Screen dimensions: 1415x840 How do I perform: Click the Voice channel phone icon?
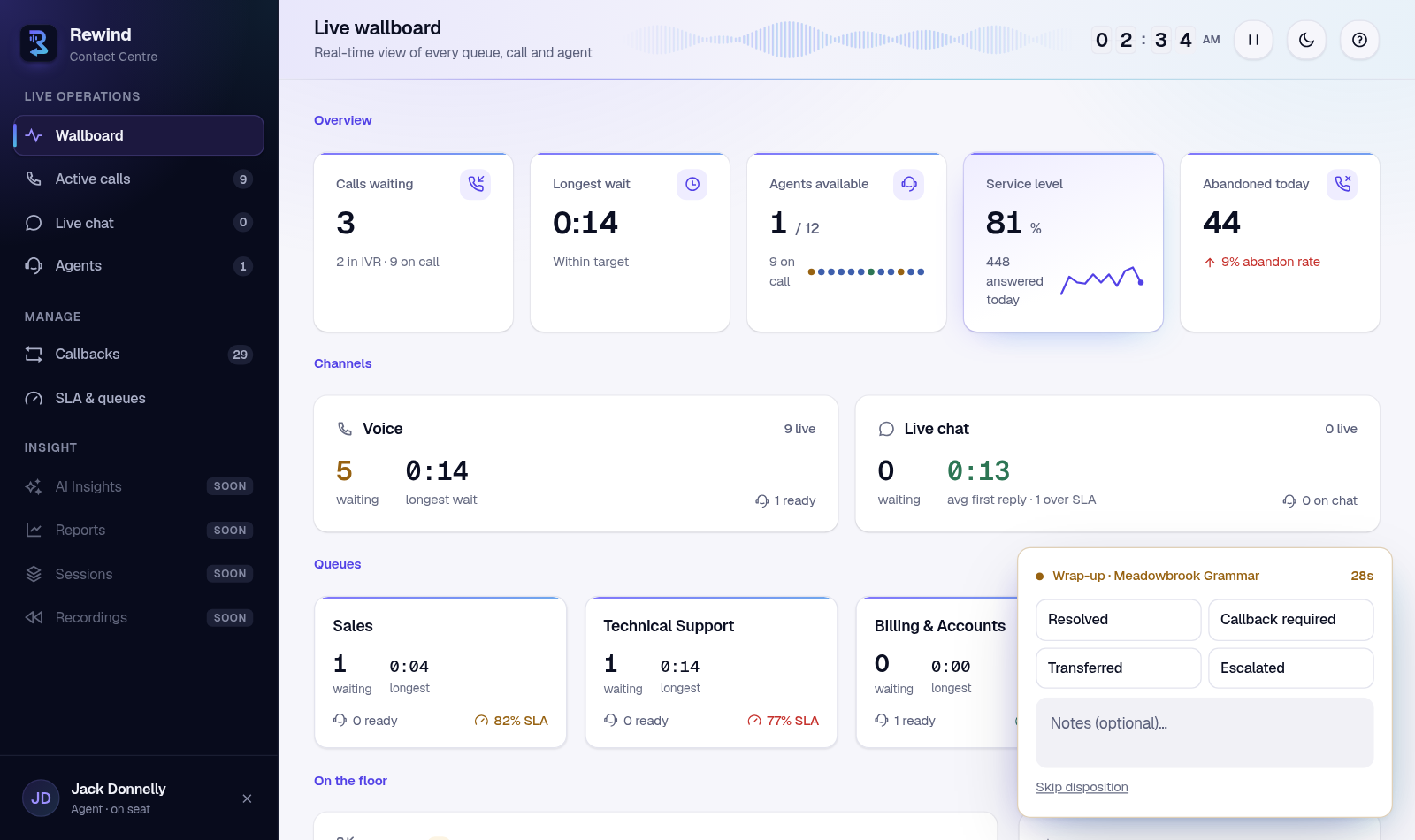click(345, 429)
